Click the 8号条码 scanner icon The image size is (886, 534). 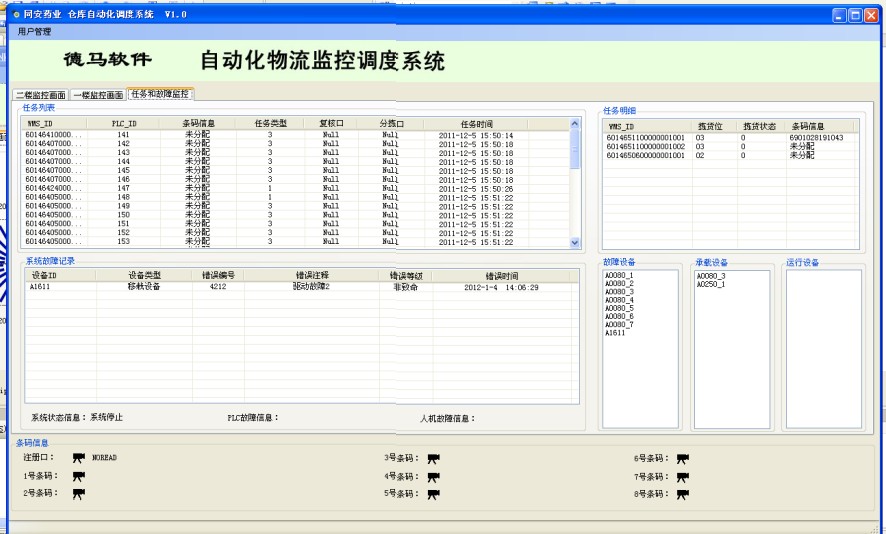point(682,494)
